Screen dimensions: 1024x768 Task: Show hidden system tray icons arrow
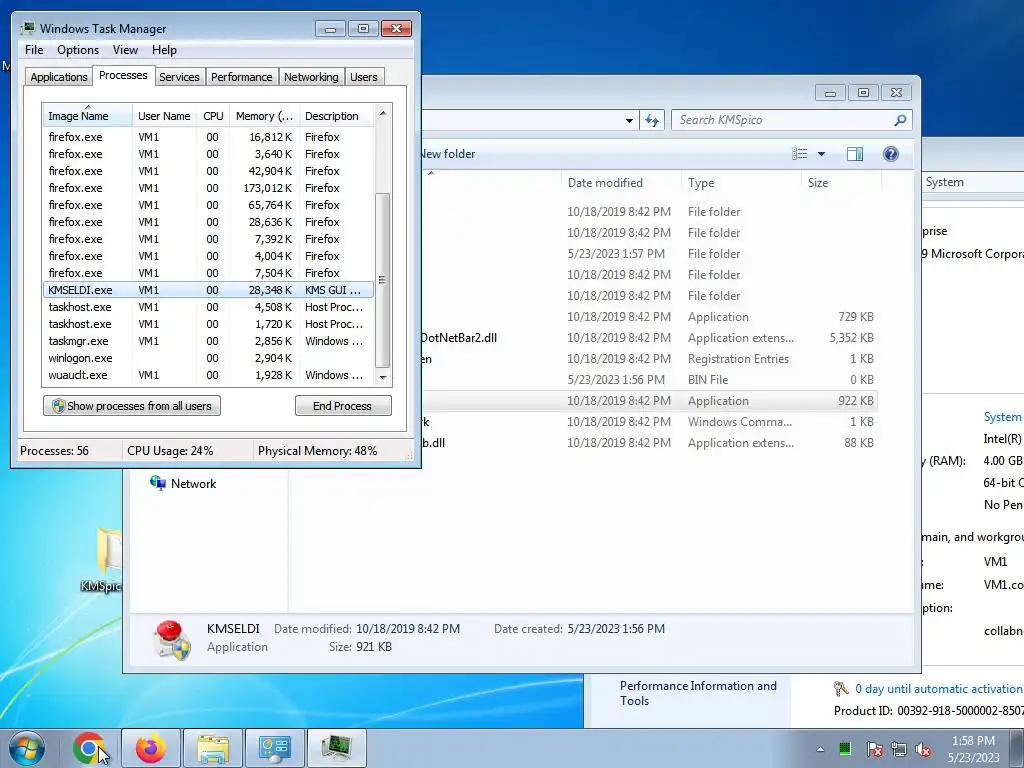click(820, 749)
